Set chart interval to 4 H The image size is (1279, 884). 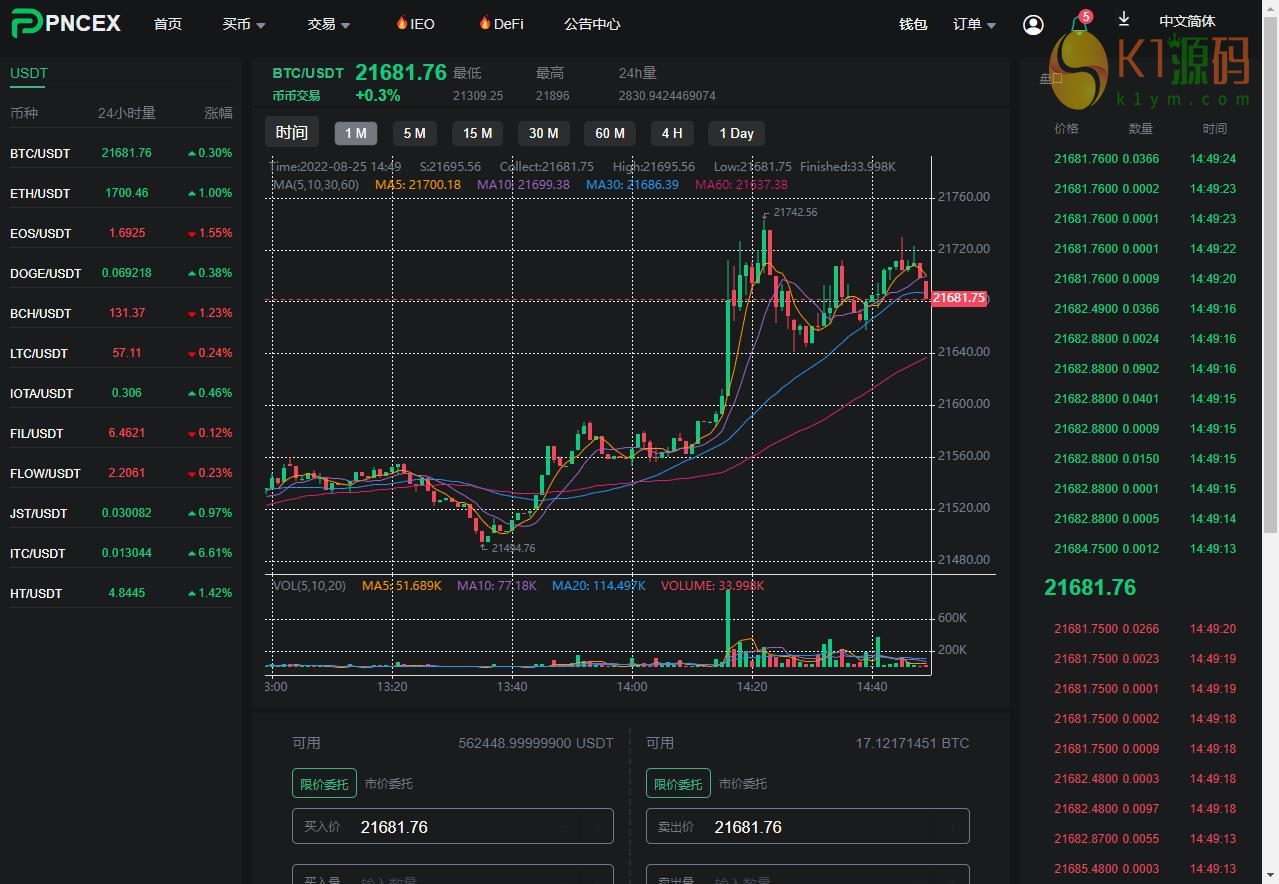click(x=673, y=133)
